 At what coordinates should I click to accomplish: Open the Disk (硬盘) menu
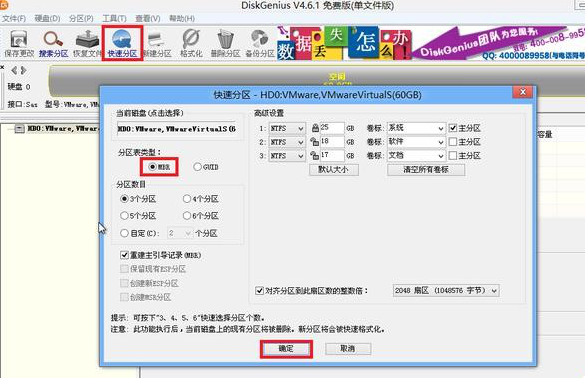pyautogui.click(x=47, y=18)
